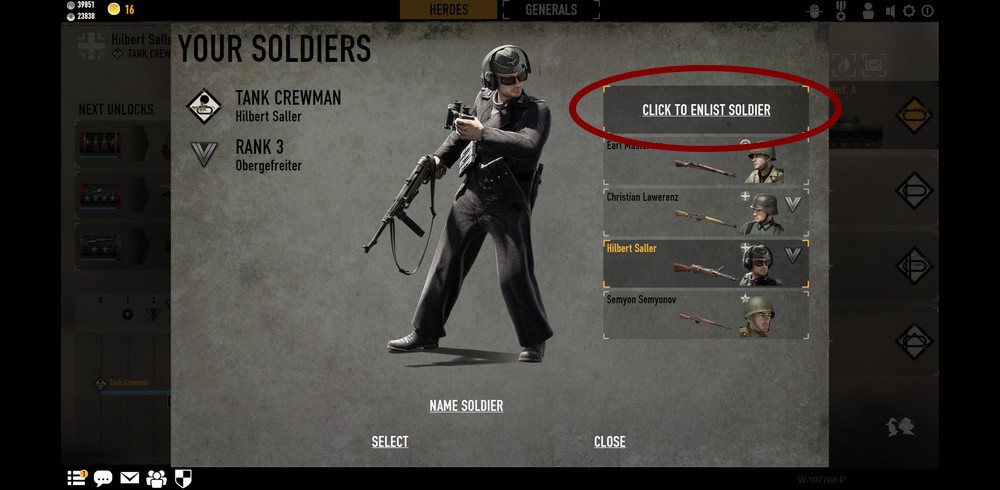Switch to the Heroes tab
The image size is (1000, 490).
(448, 10)
